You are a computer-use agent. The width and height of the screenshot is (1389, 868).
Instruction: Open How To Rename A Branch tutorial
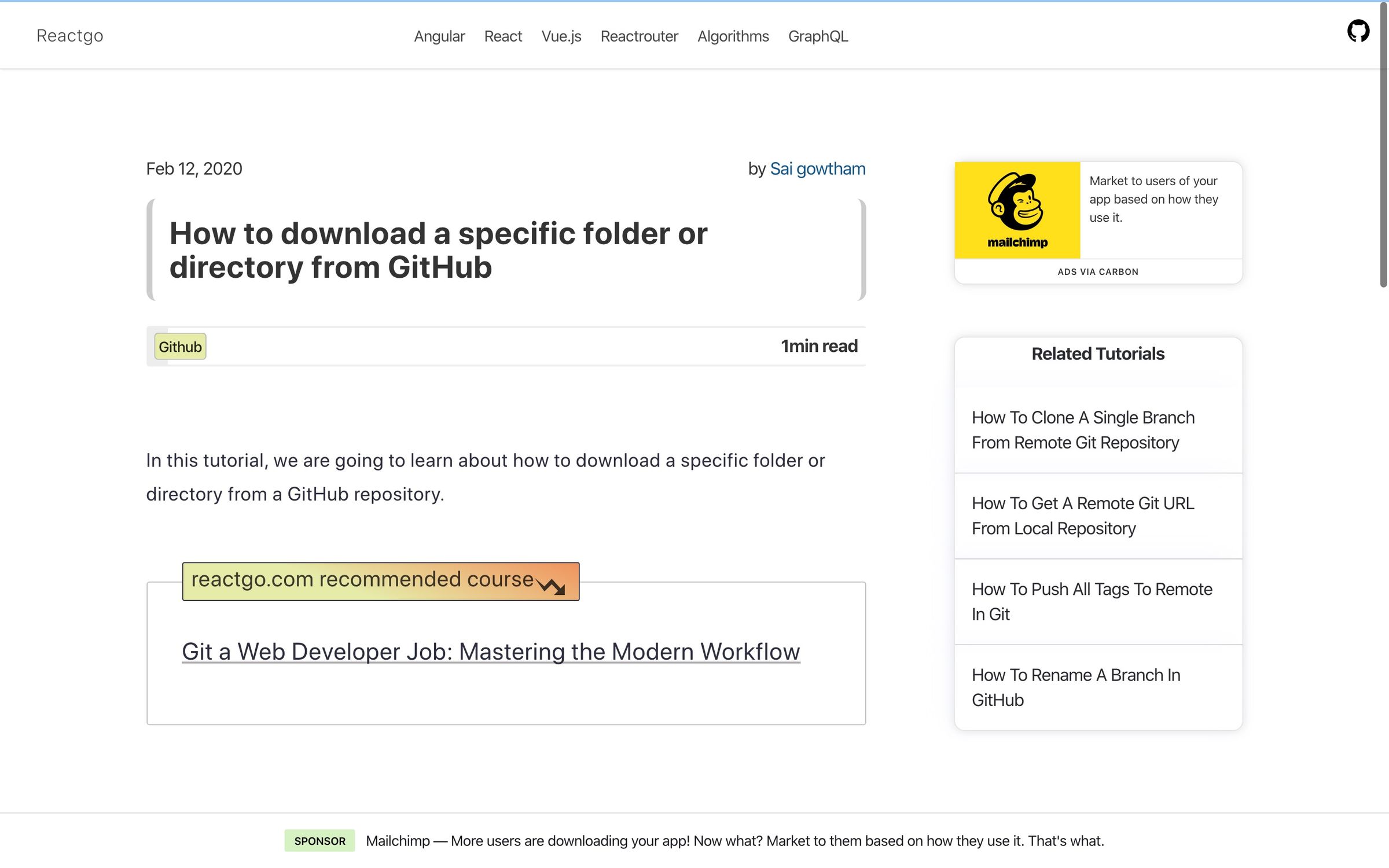1076,687
